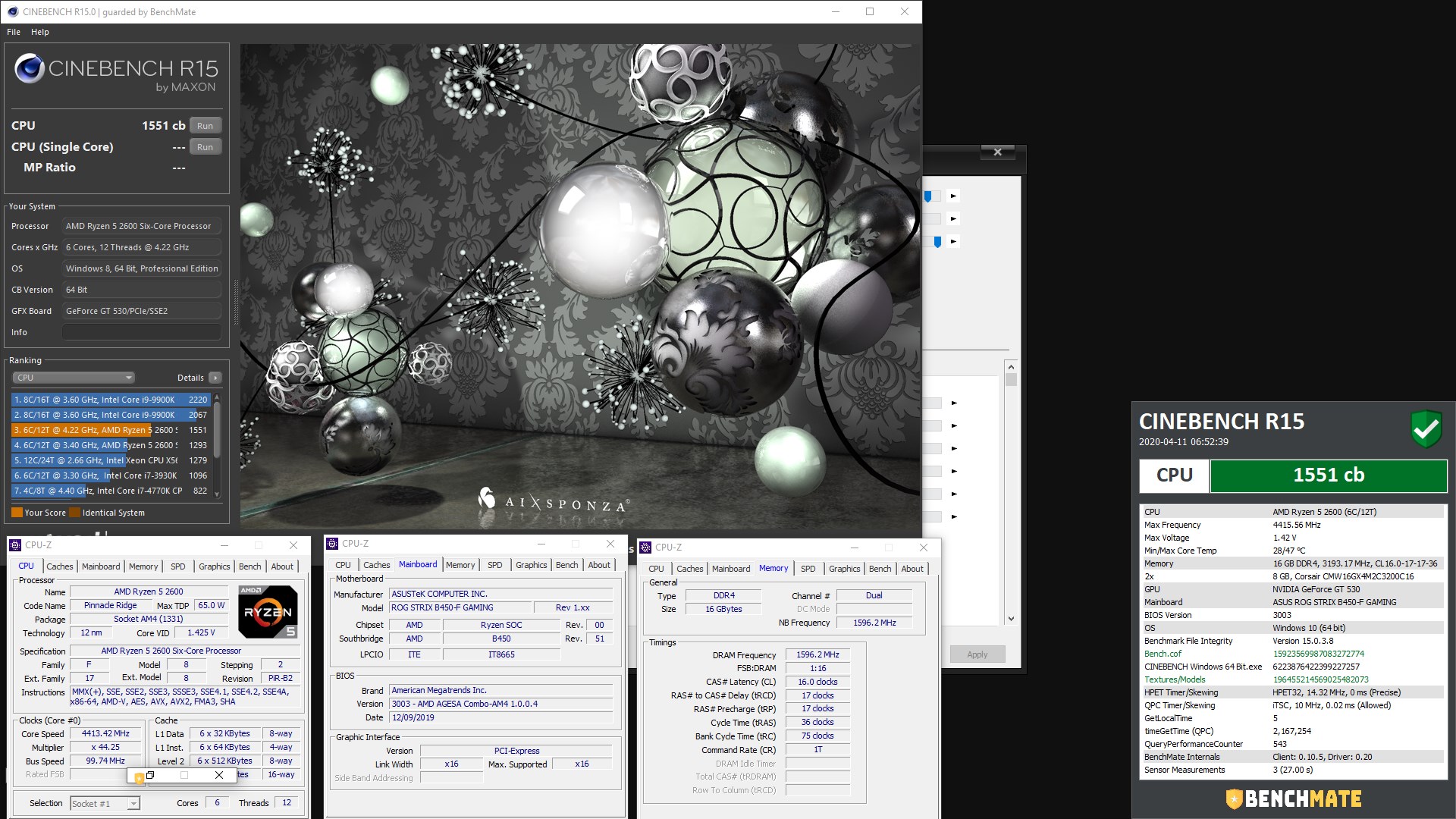
Task: Adjust third slider in background dialog
Action: [937, 242]
